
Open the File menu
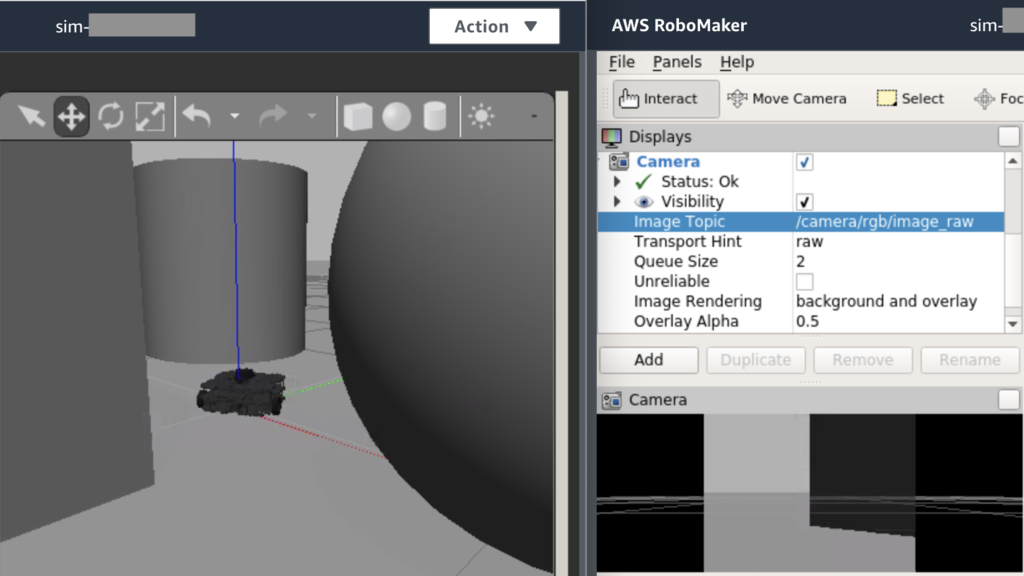pos(622,62)
